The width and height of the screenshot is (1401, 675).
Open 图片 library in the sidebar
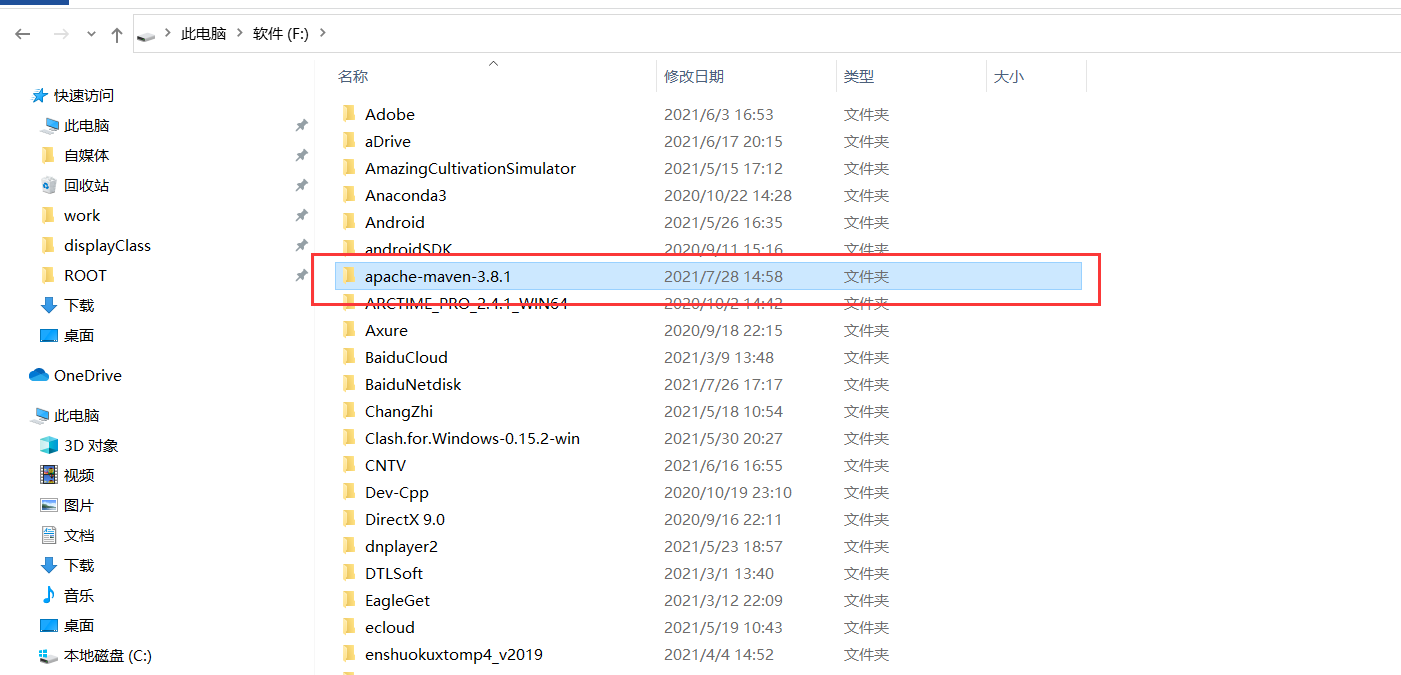tap(79, 505)
